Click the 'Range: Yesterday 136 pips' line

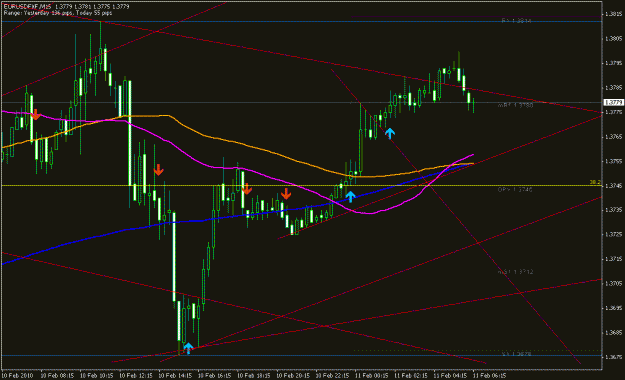click(x=58, y=13)
